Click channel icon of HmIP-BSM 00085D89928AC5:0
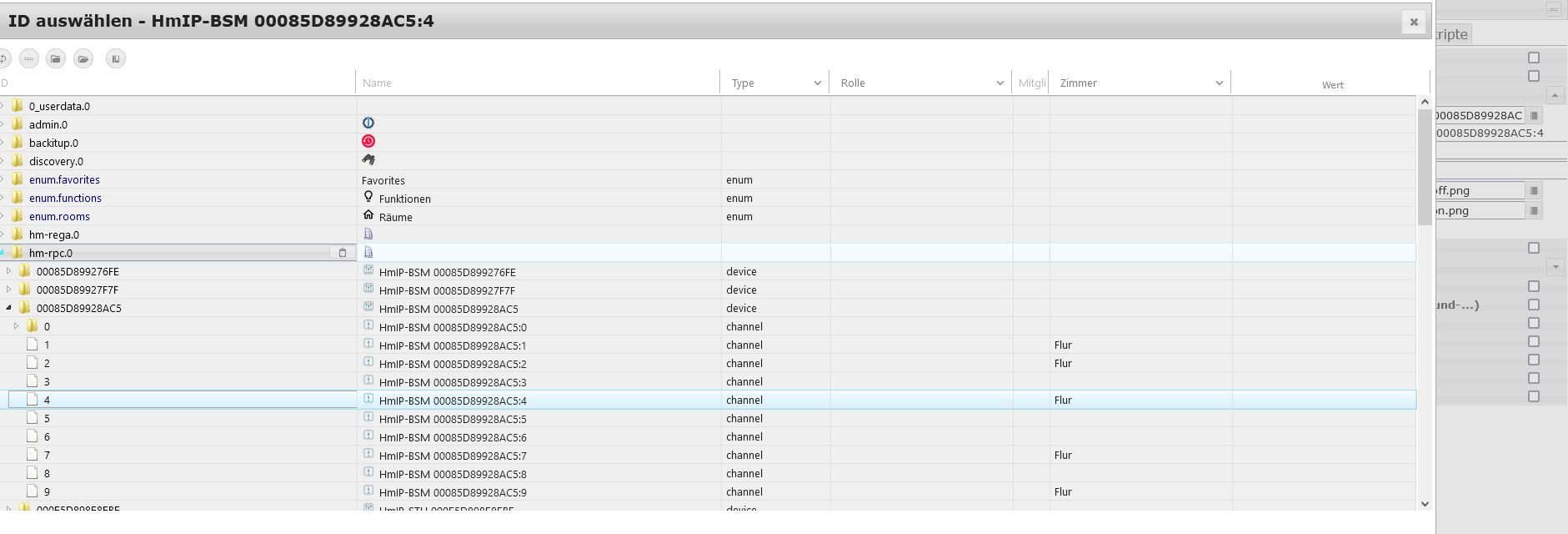Image resolution: width=1568 pixels, height=534 pixels. (x=368, y=325)
